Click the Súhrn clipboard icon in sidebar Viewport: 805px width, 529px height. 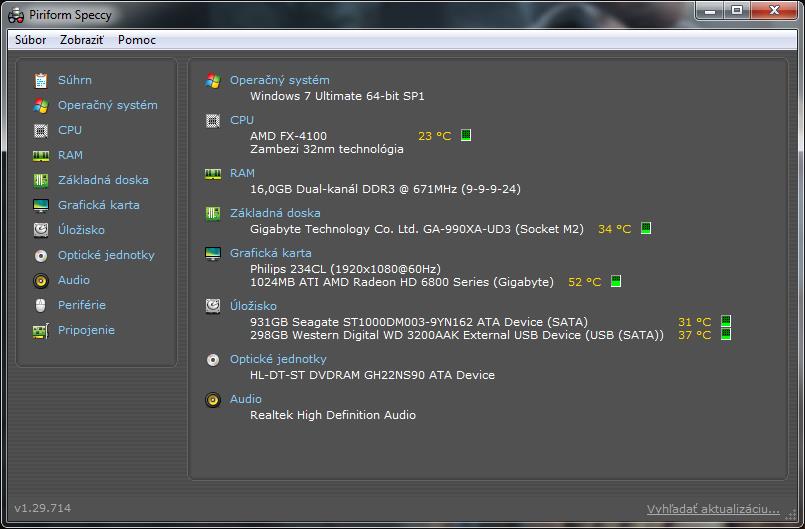41,81
